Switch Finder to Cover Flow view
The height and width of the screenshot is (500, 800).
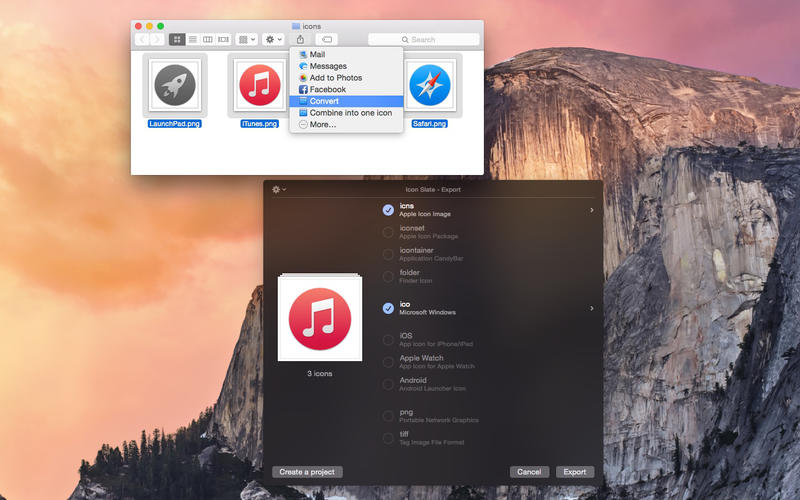pyautogui.click(x=223, y=39)
